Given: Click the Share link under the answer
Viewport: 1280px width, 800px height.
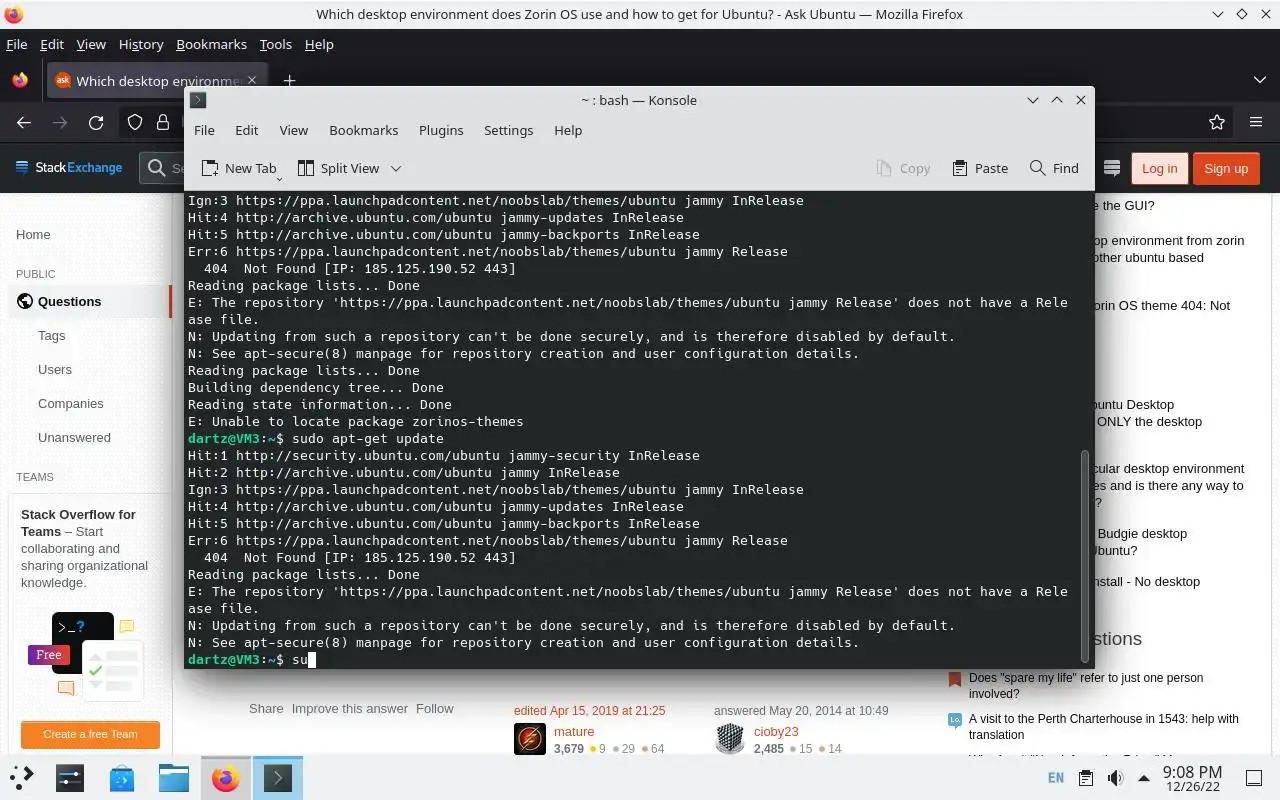Looking at the screenshot, I should coord(266,708).
